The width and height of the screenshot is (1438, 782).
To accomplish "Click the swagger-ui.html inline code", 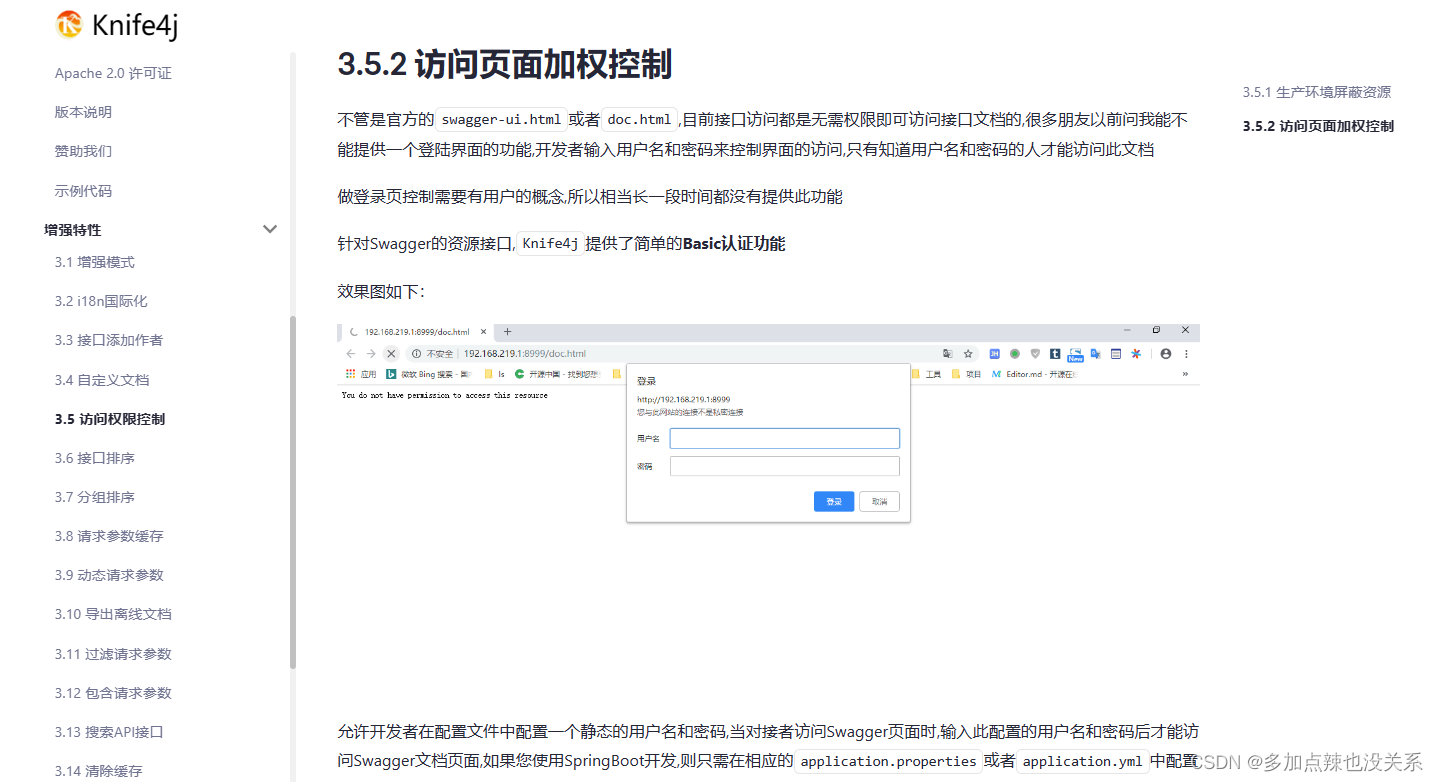I will point(501,120).
